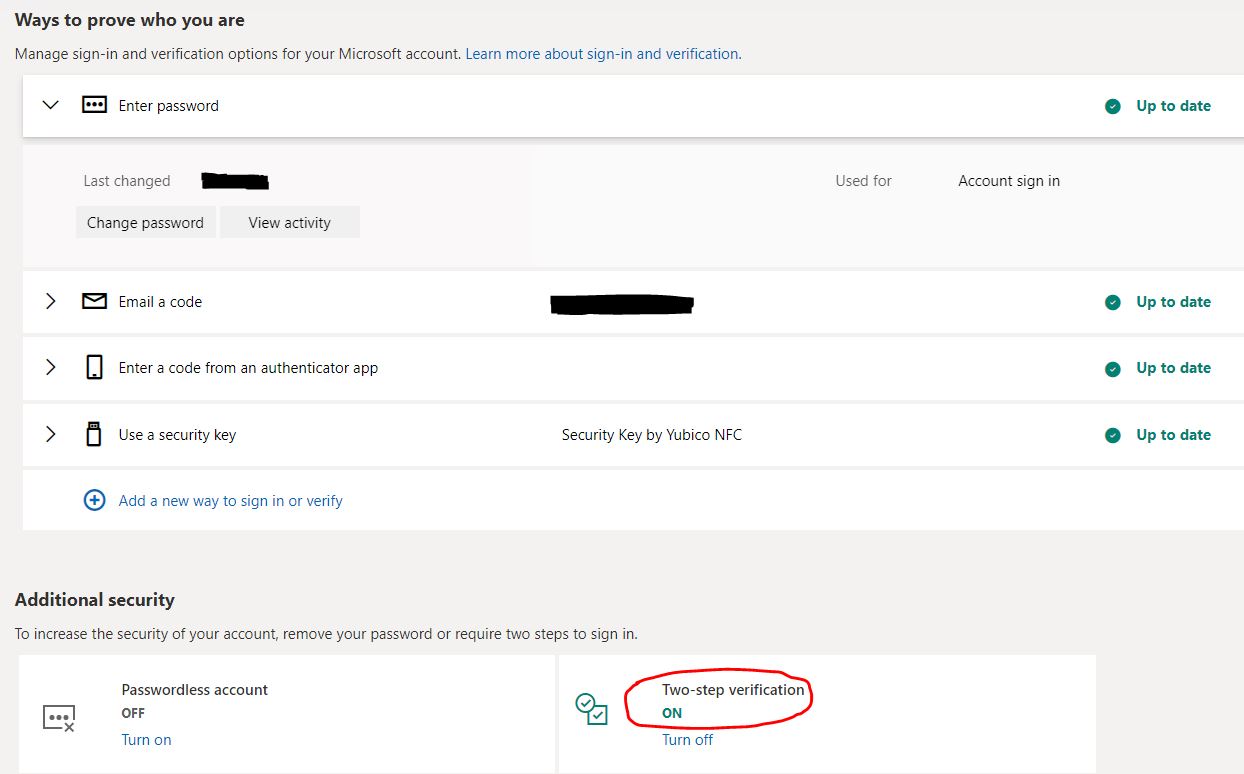Click the Used for label

point(864,181)
